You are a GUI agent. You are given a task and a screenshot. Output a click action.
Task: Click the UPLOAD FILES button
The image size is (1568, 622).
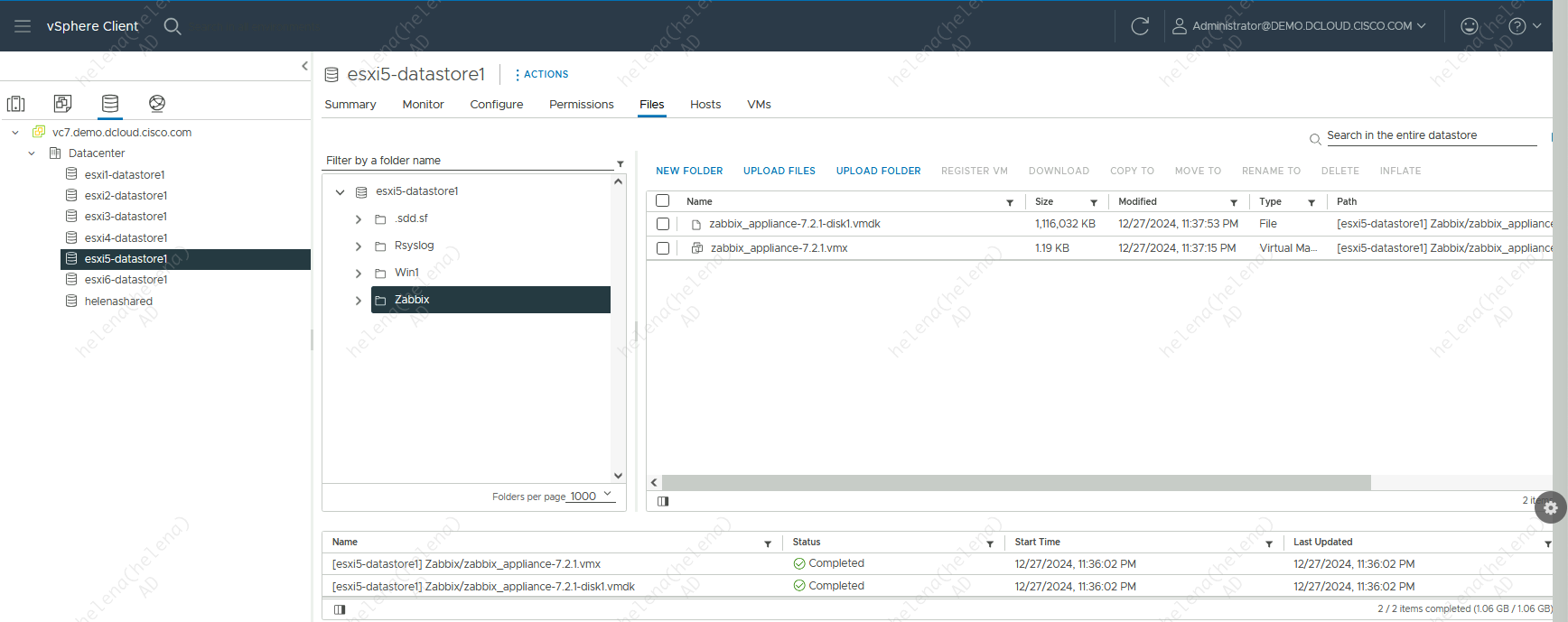pos(779,171)
